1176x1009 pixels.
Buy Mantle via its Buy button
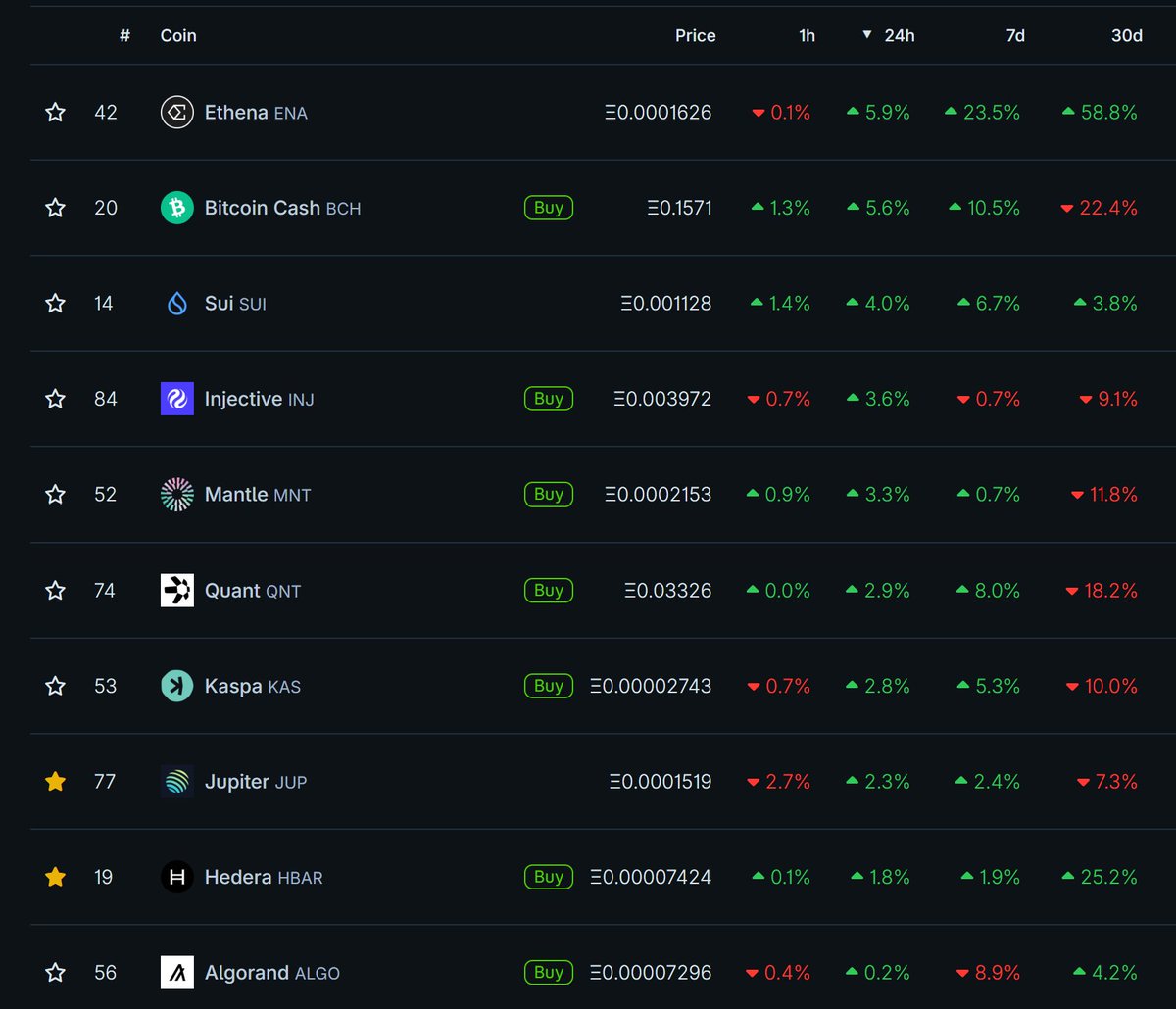(549, 495)
